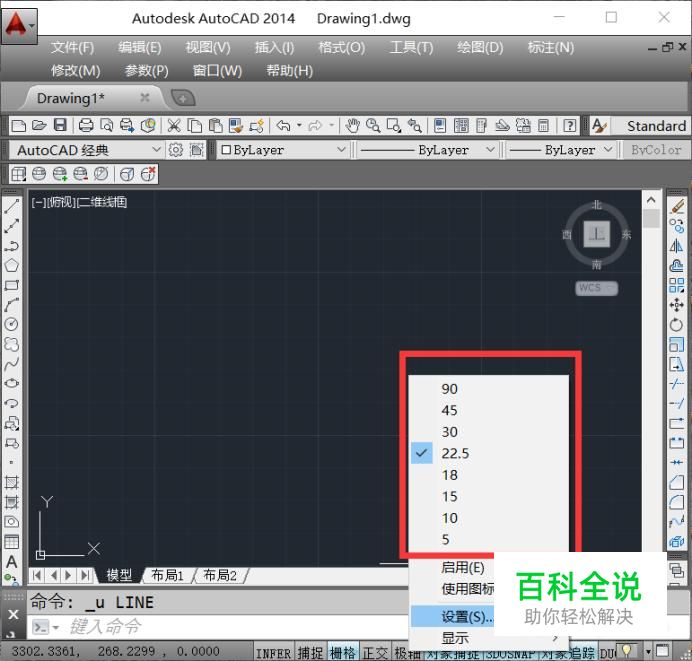Select the Erase tool in modify toolbar
Screen dimensions: 692x661
(677, 206)
